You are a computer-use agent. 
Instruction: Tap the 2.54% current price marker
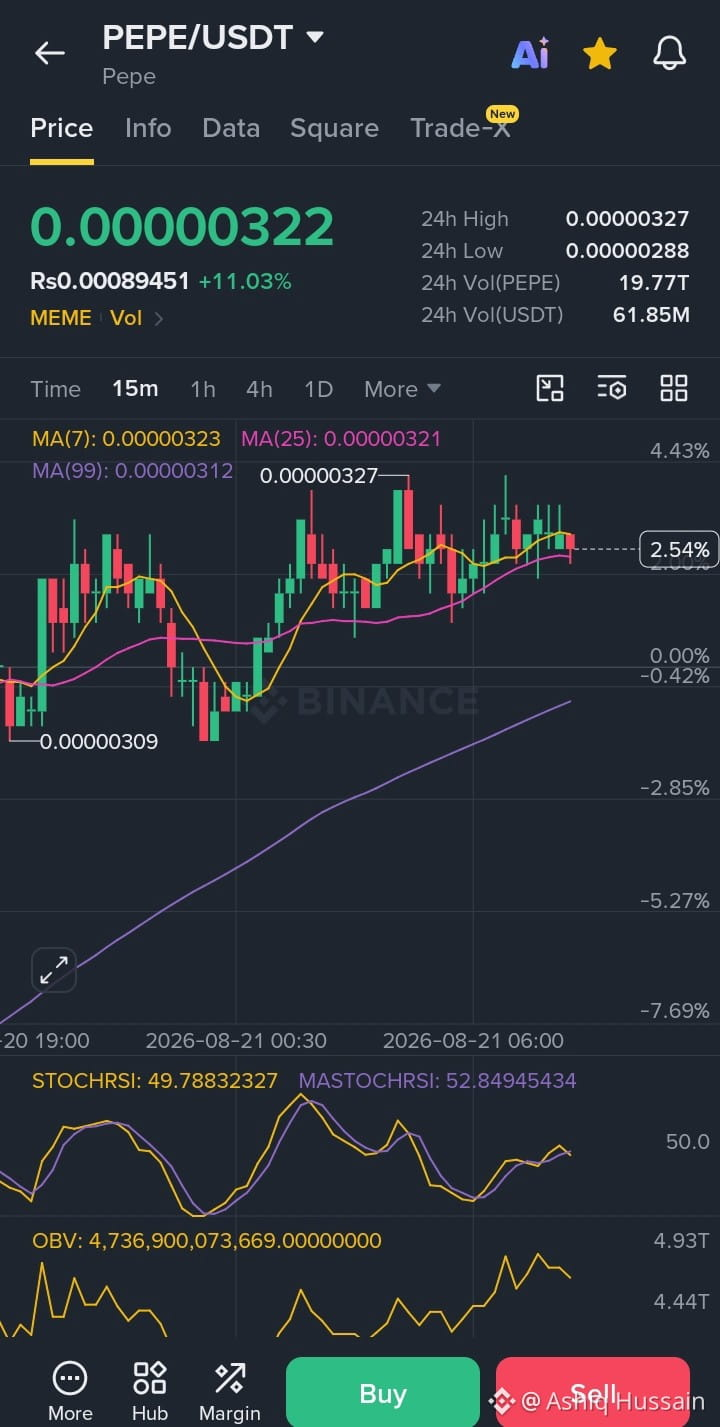(x=679, y=550)
